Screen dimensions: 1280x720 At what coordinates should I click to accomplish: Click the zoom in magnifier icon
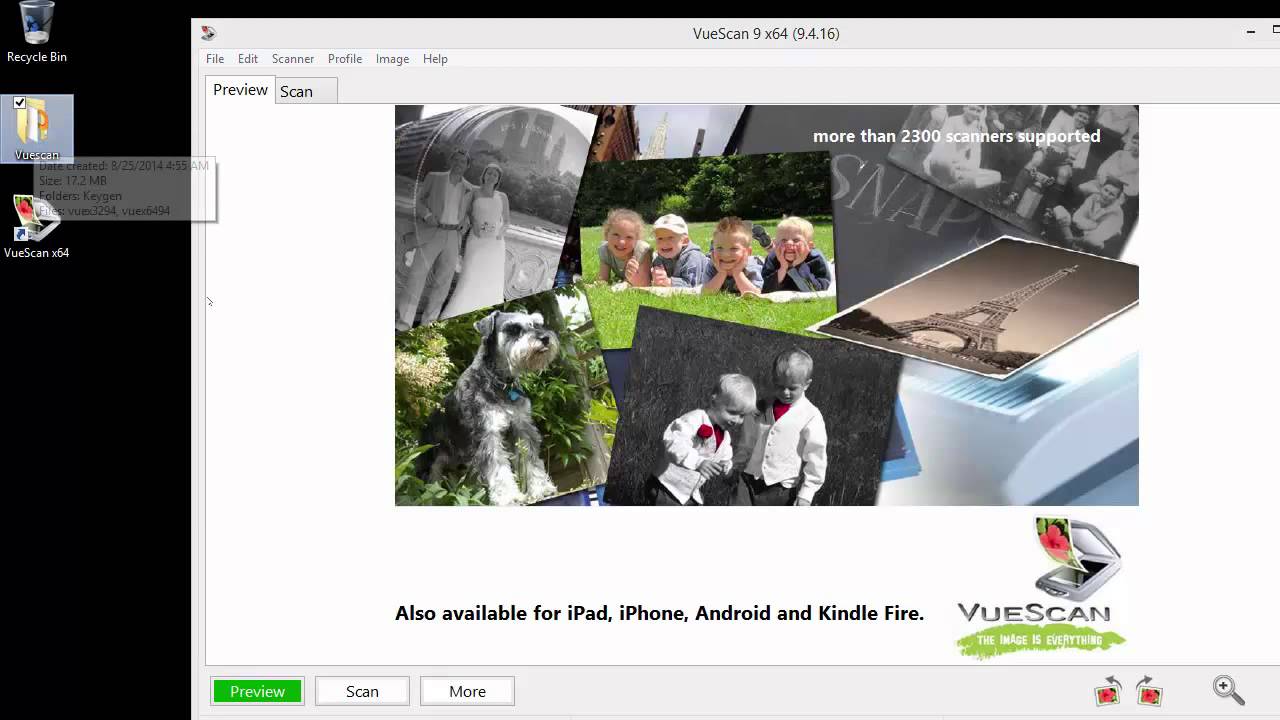1228,689
